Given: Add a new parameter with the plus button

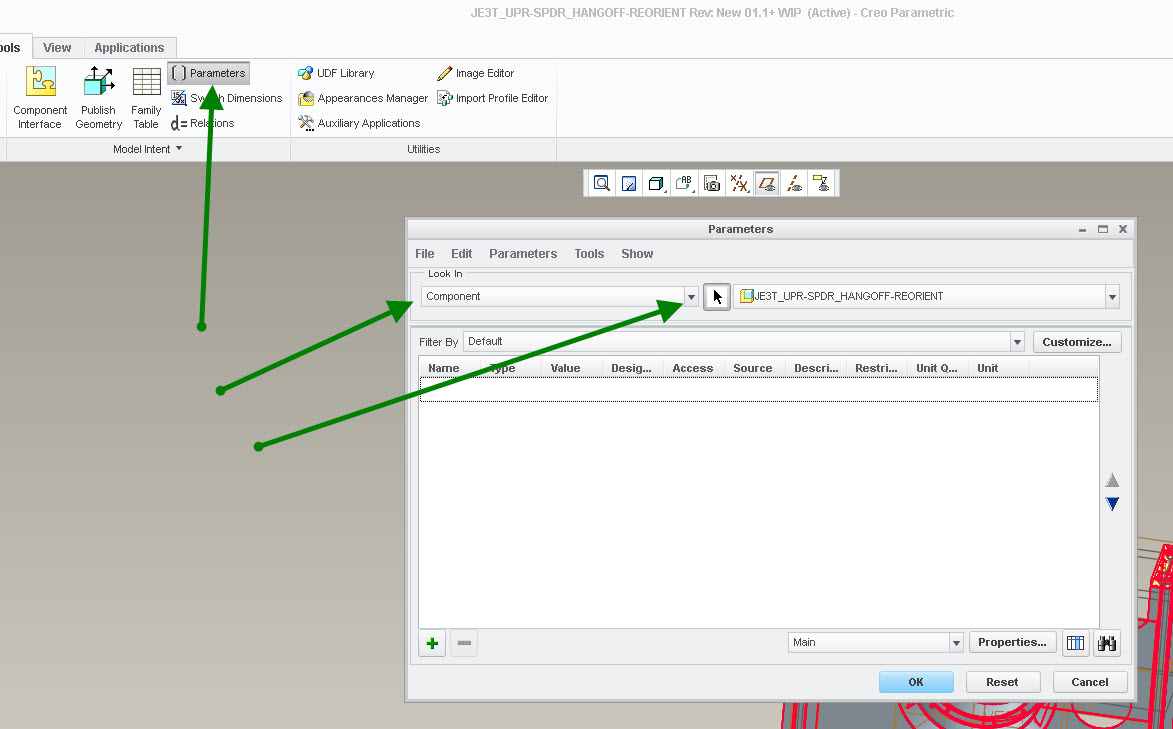Looking at the screenshot, I should click(x=432, y=643).
